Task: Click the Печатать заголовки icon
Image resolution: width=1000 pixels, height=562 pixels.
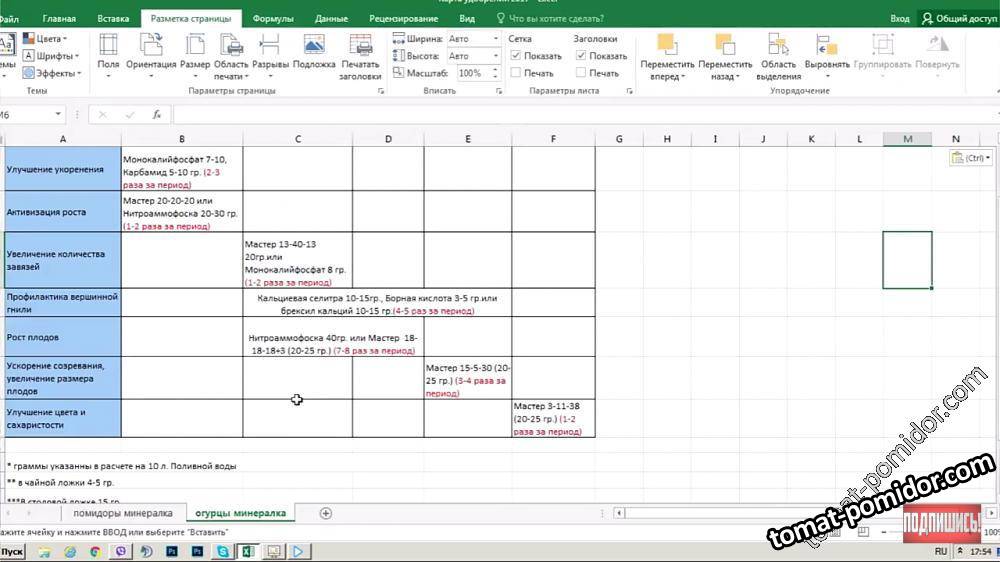Action: point(360,56)
